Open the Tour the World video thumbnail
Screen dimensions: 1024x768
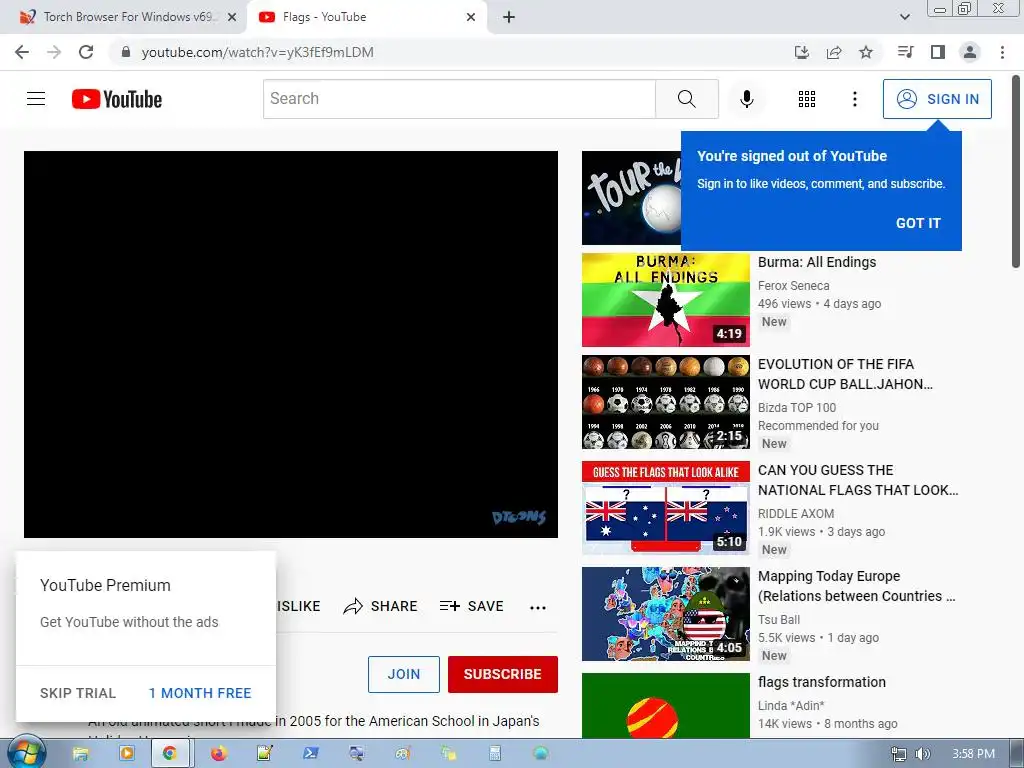point(631,197)
